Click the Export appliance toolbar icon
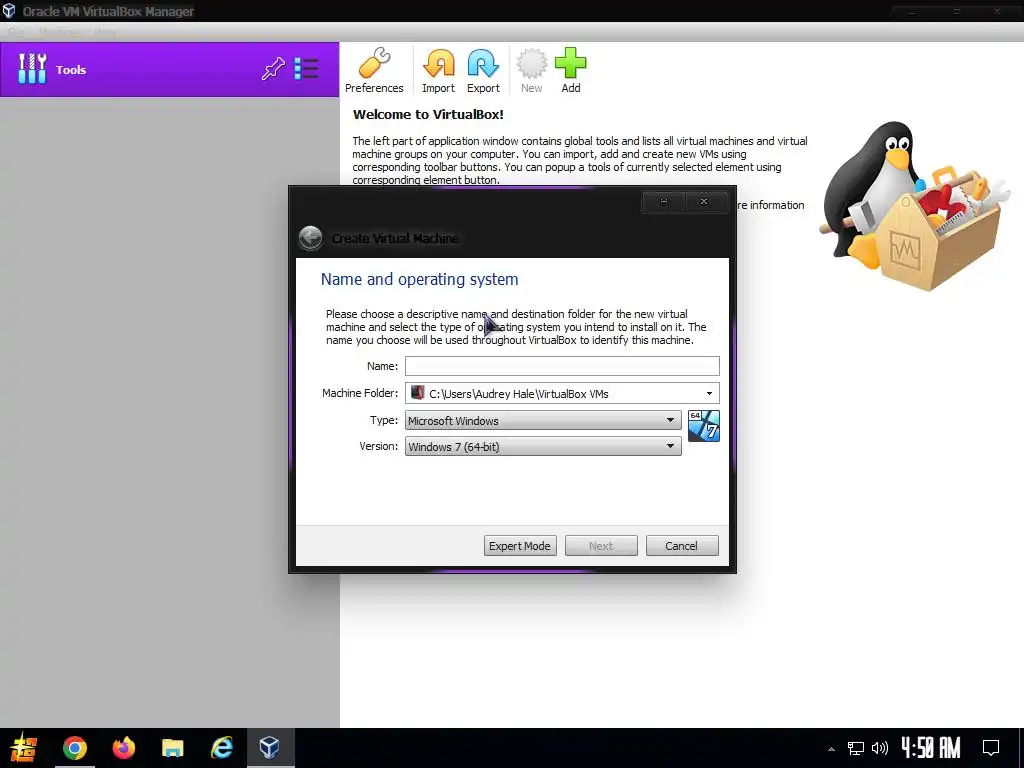 coord(483,71)
